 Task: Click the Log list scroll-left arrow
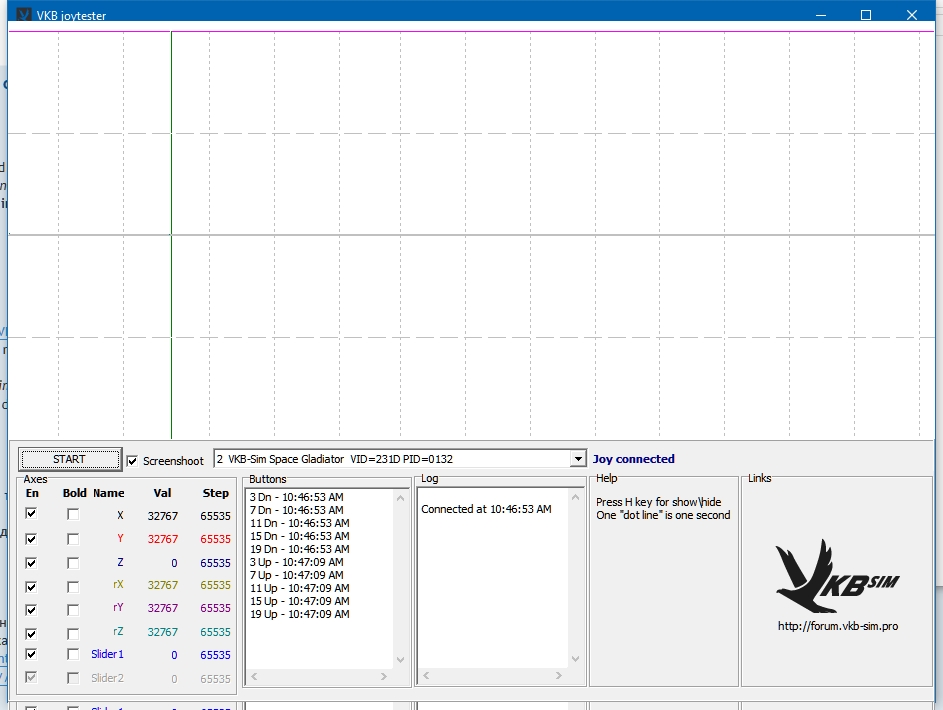coord(426,677)
